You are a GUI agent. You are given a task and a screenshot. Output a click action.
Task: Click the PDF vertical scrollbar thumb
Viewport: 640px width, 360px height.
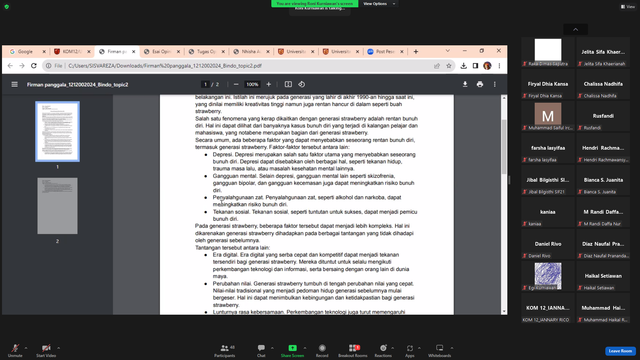click(504, 147)
